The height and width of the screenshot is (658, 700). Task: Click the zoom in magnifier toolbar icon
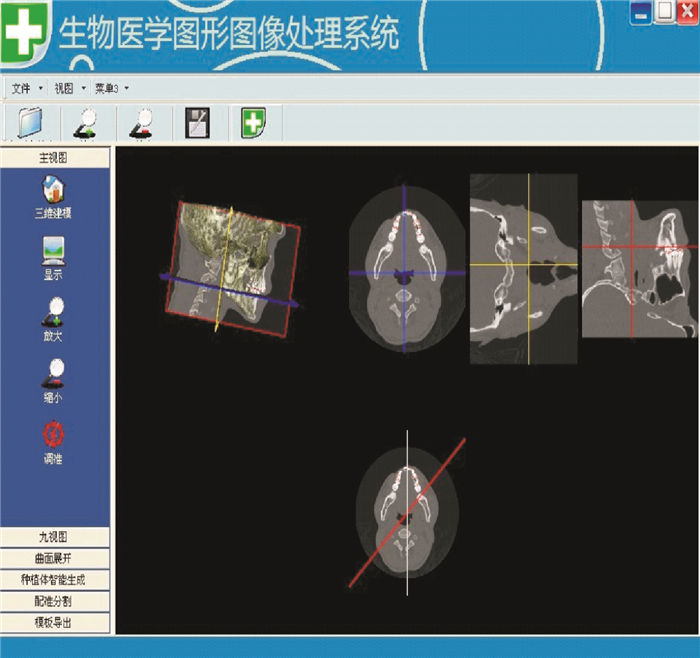pos(86,123)
